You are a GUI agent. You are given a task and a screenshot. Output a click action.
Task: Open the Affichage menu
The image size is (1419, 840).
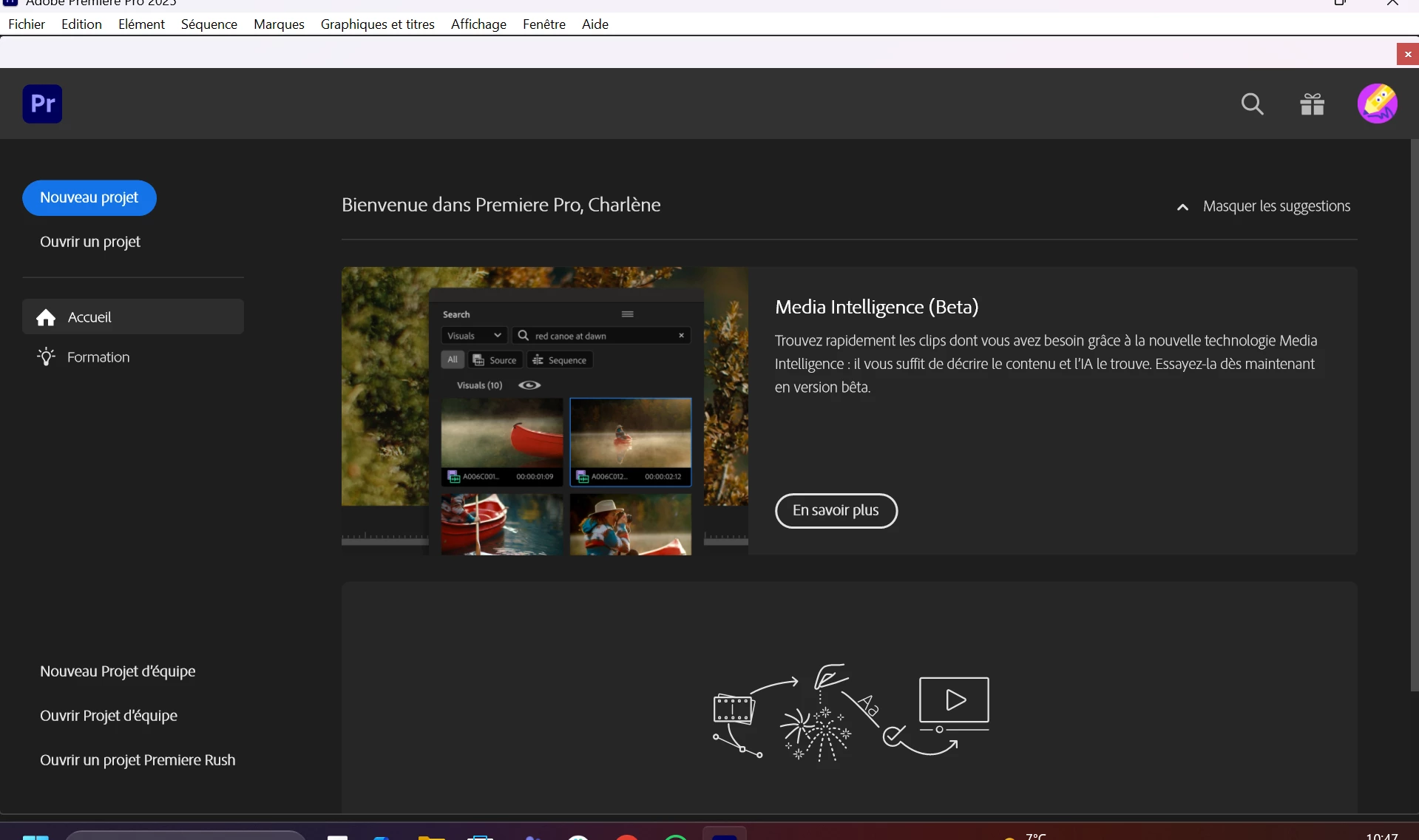point(478,24)
